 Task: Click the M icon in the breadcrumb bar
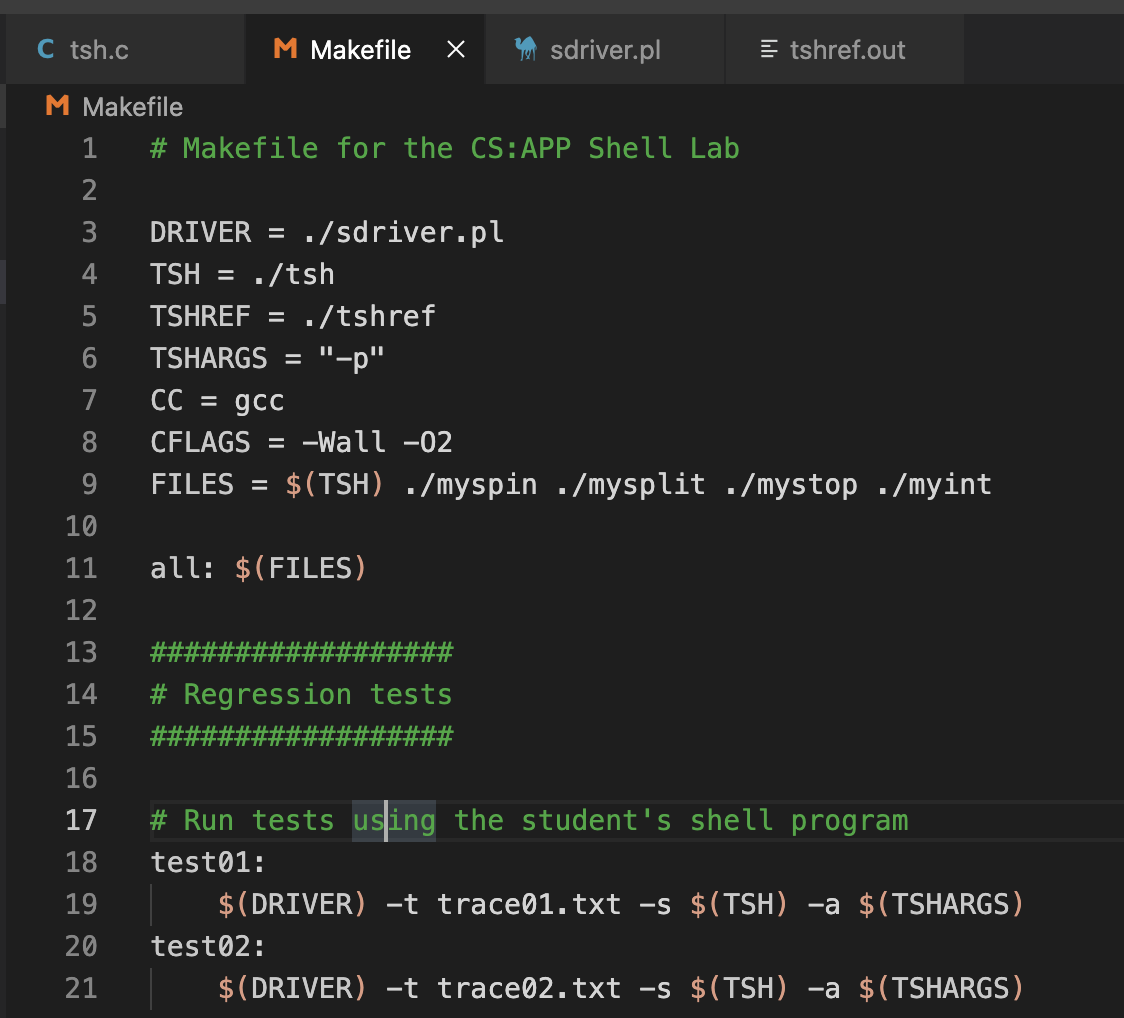pyautogui.click(x=55, y=107)
